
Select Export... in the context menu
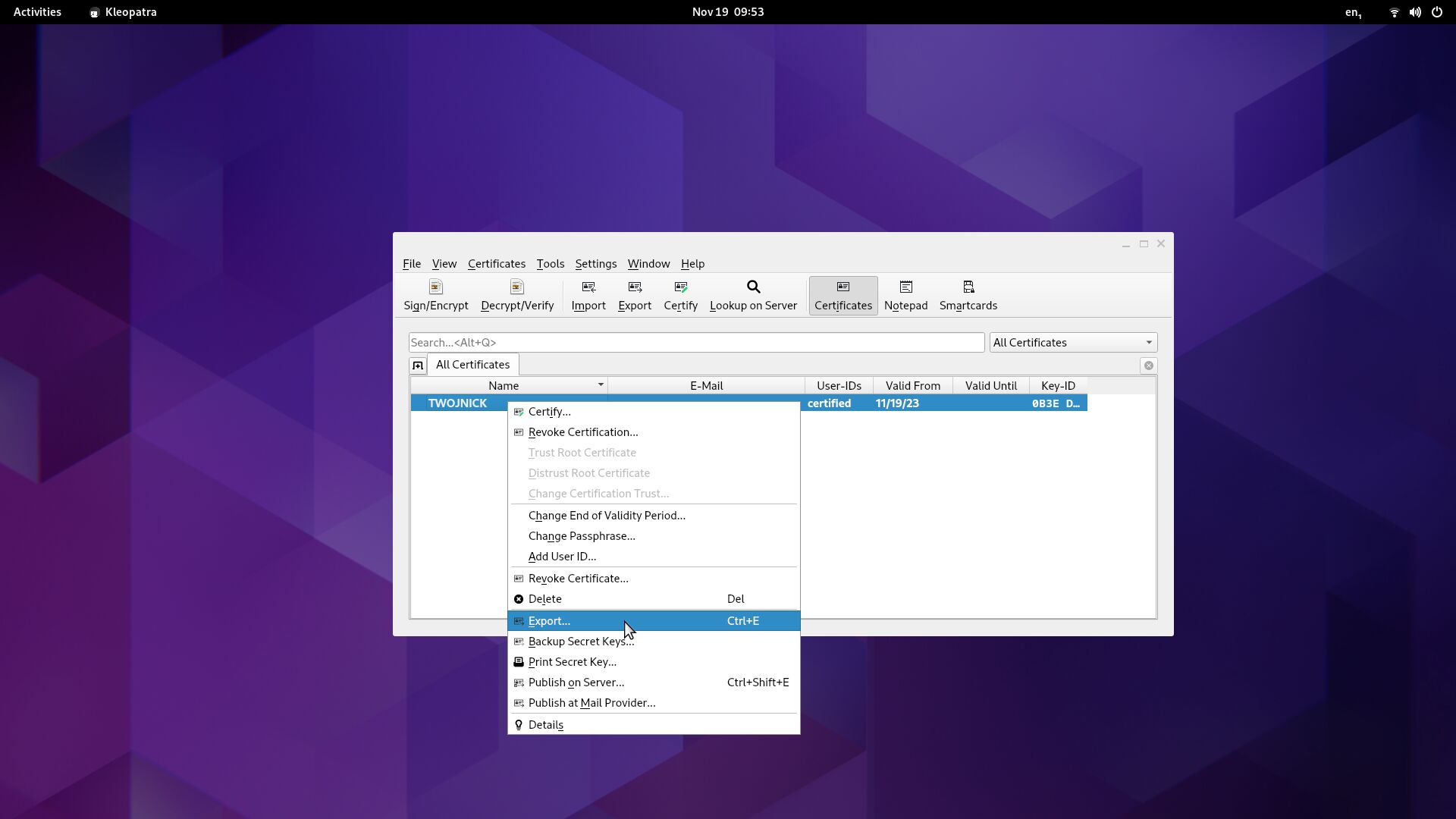tap(549, 621)
